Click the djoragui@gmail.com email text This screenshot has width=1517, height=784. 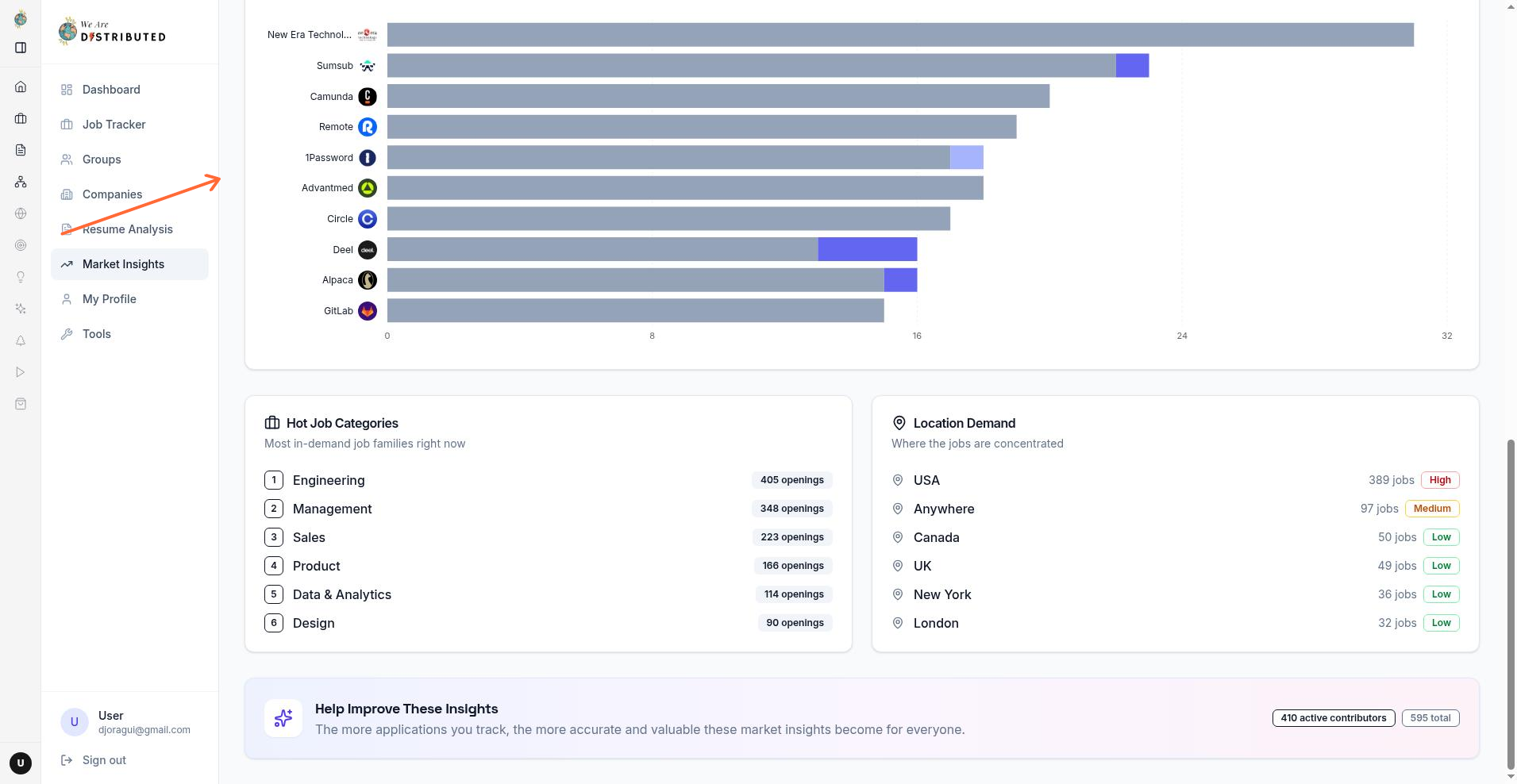pyautogui.click(x=144, y=730)
